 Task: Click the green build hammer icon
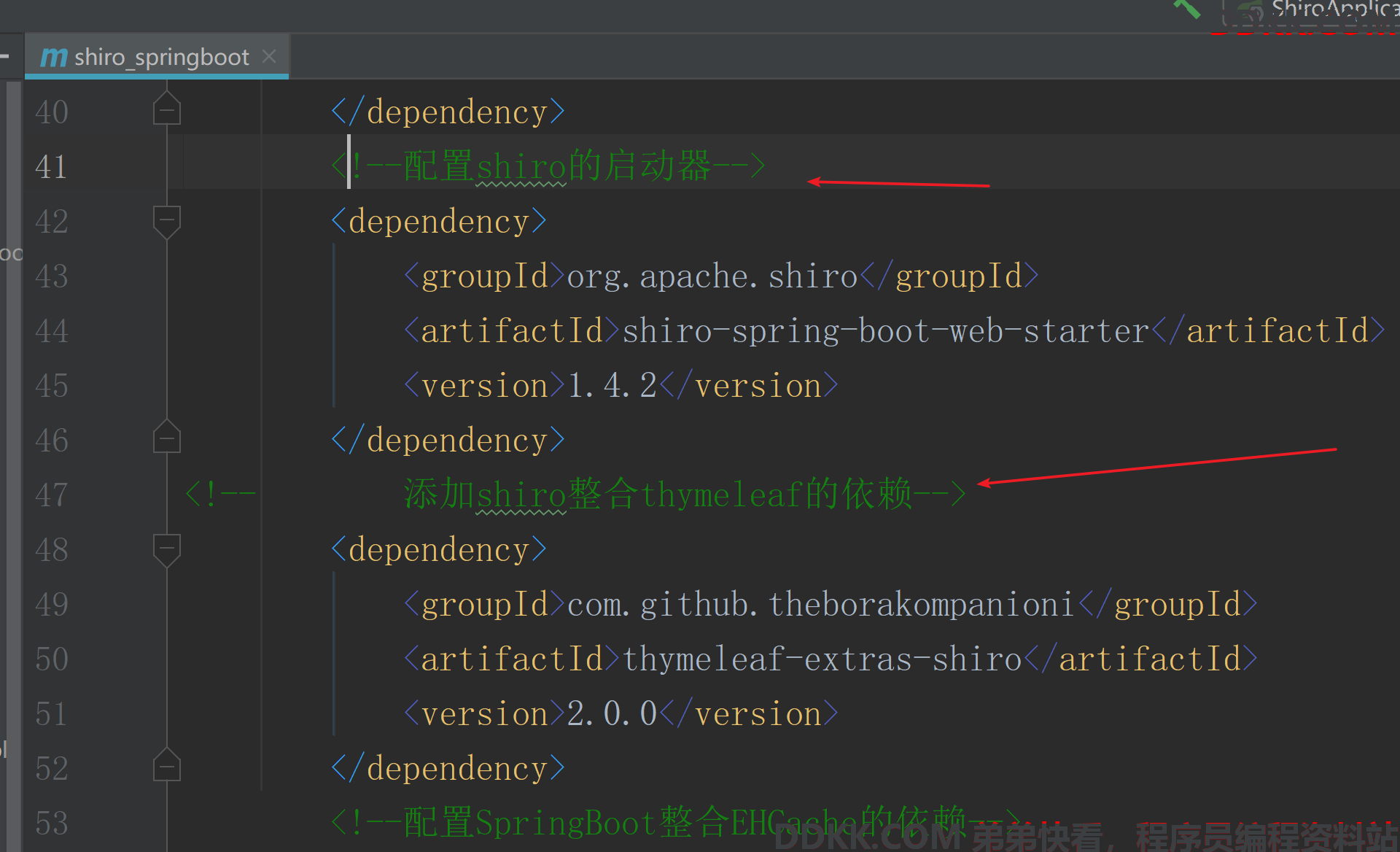(x=1186, y=7)
